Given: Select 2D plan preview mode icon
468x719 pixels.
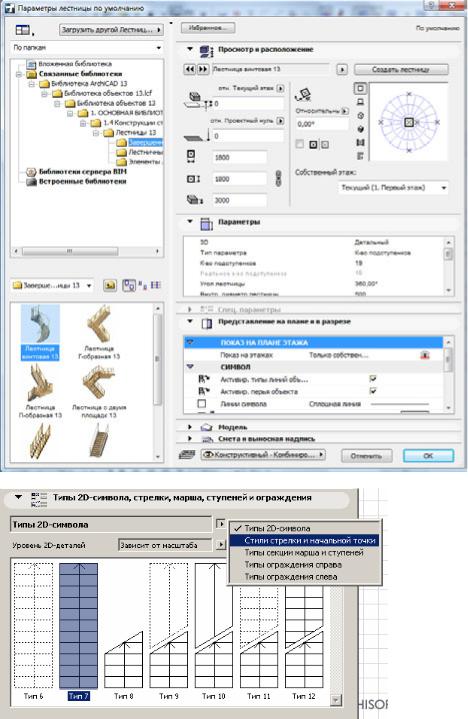Looking at the screenshot, I should 360,88.
